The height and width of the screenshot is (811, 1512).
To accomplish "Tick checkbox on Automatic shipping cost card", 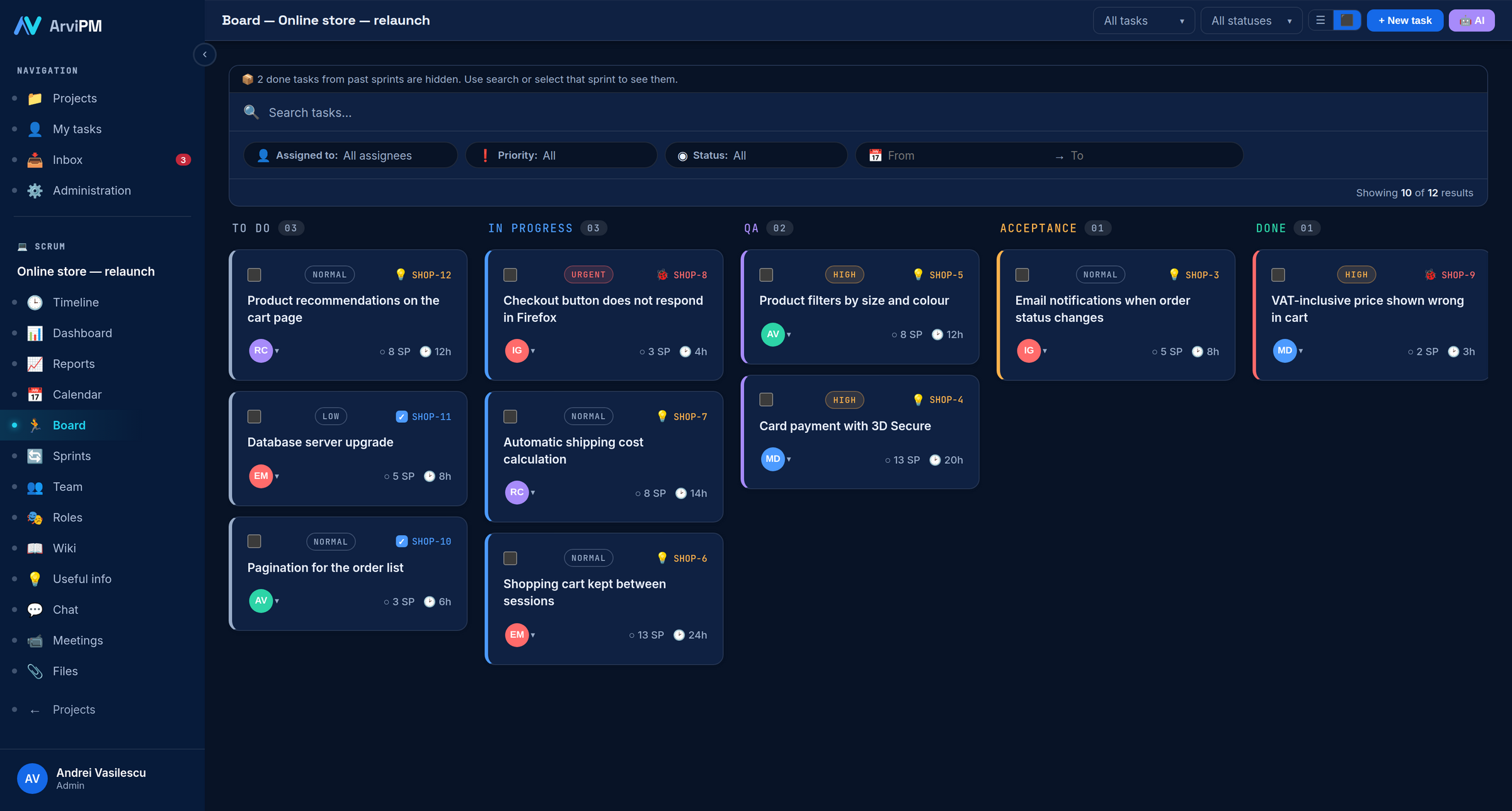I will (x=510, y=417).
